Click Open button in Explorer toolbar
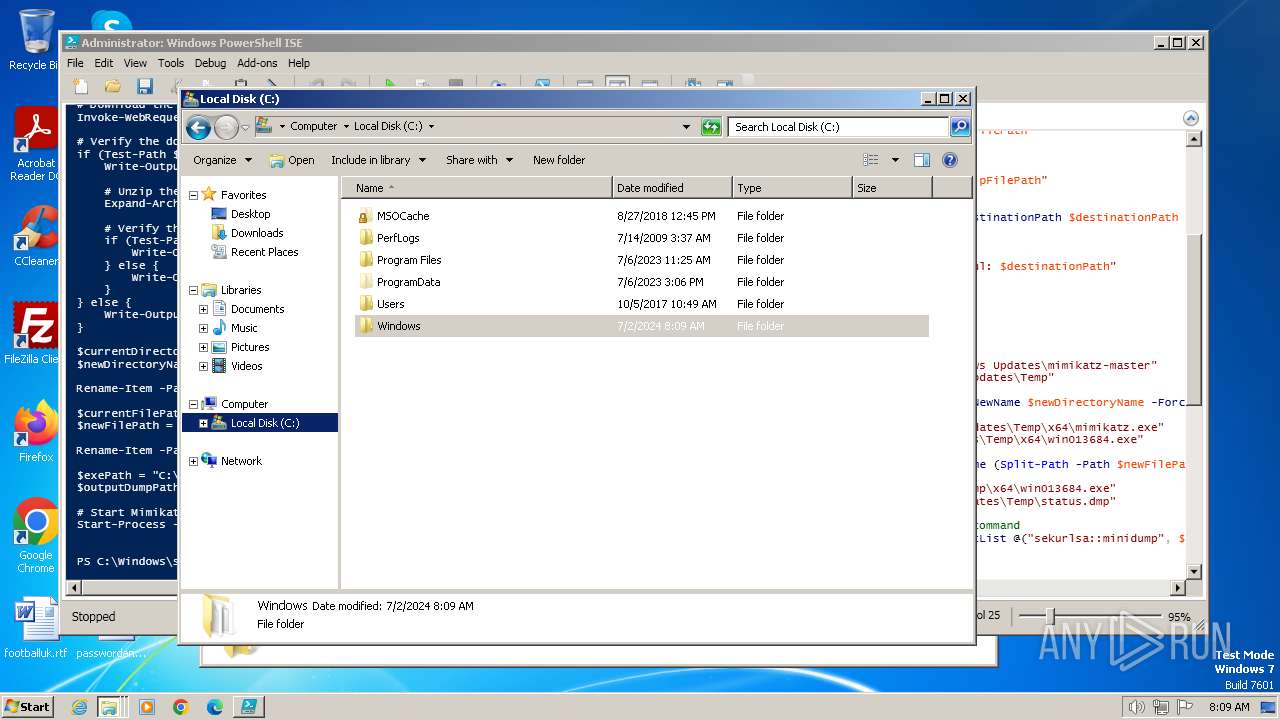This screenshot has width=1280, height=720. click(x=292, y=160)
